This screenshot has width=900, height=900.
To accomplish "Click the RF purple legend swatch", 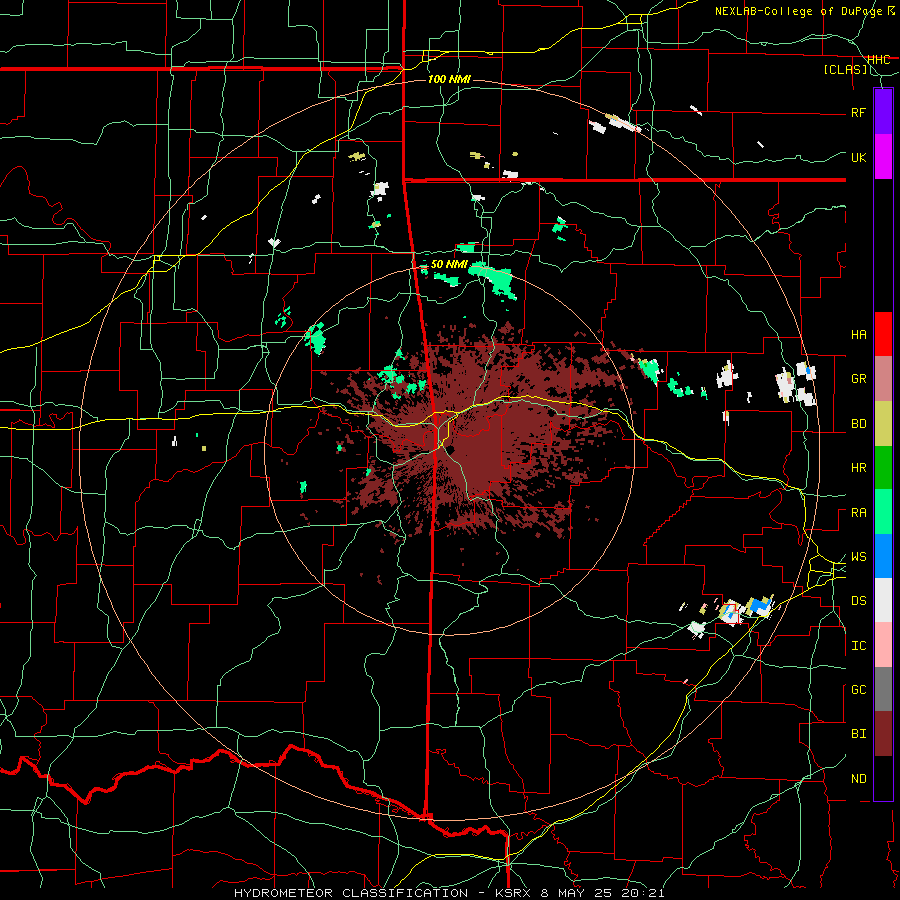I will point(883,112).
